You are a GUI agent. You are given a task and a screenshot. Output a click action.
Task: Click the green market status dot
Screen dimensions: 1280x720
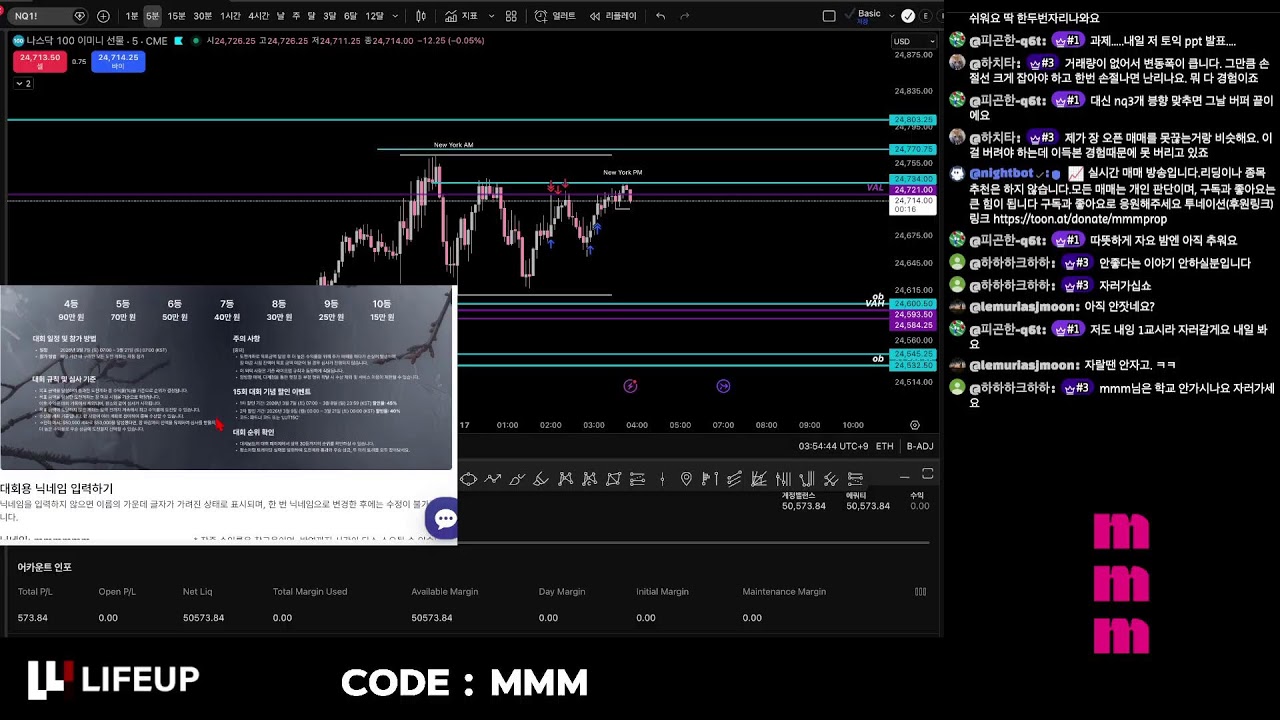click(x=195, y=41)
